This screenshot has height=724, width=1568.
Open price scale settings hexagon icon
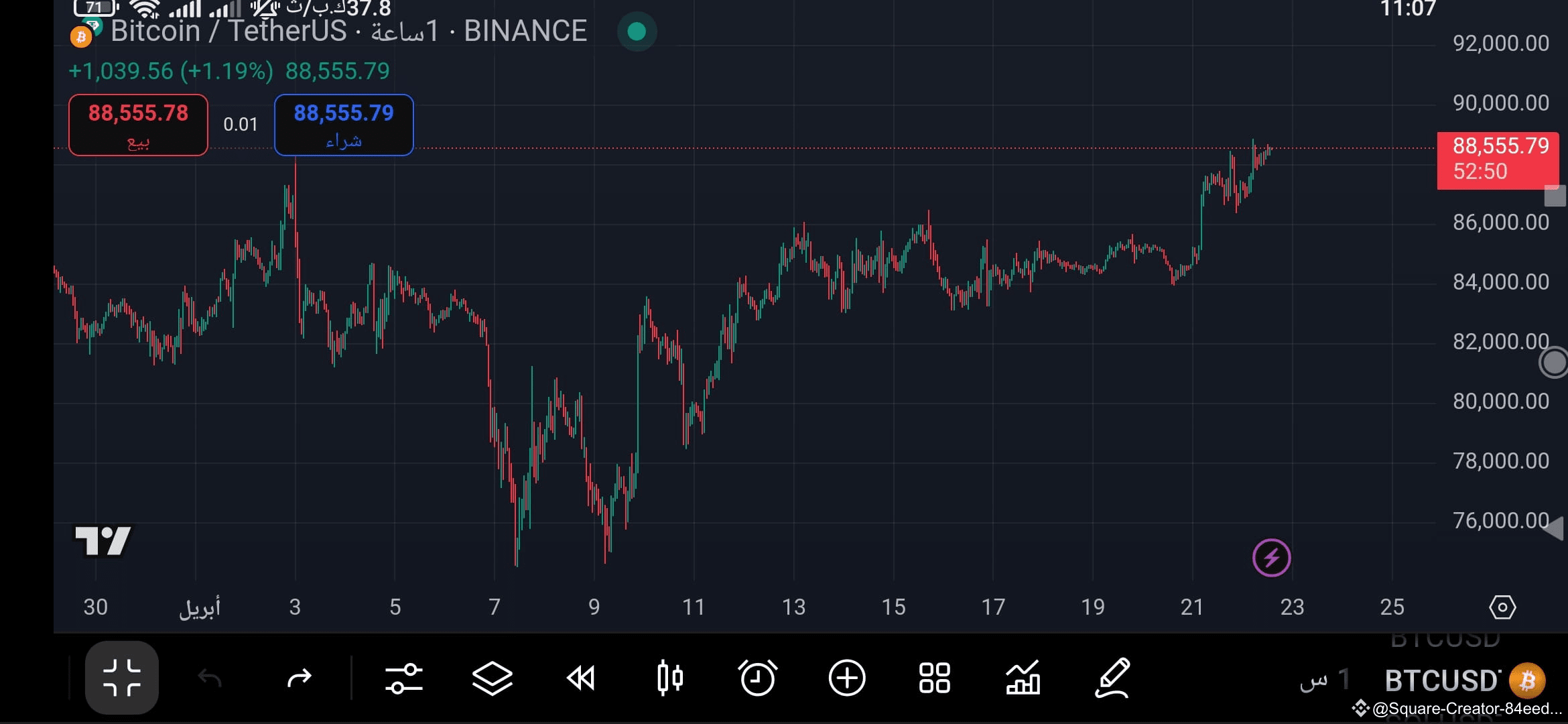click(1502, 607)
